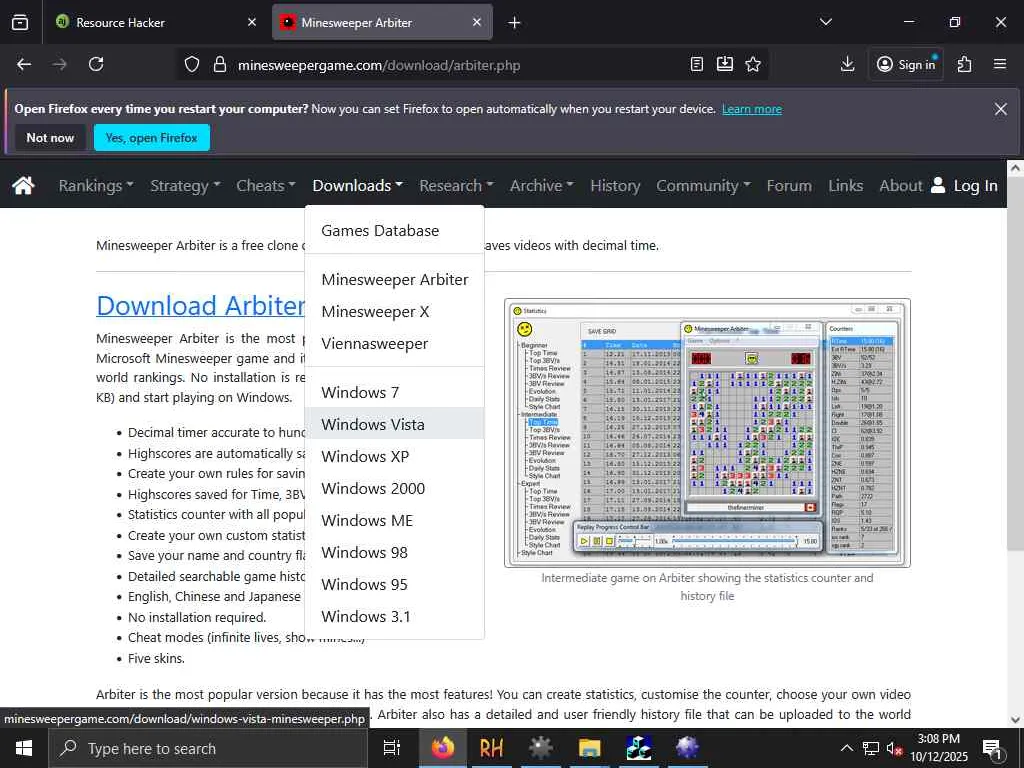This screenshot has height=768, width=1024.
Task: Open a new browser tab
Action: pos(515,22)
